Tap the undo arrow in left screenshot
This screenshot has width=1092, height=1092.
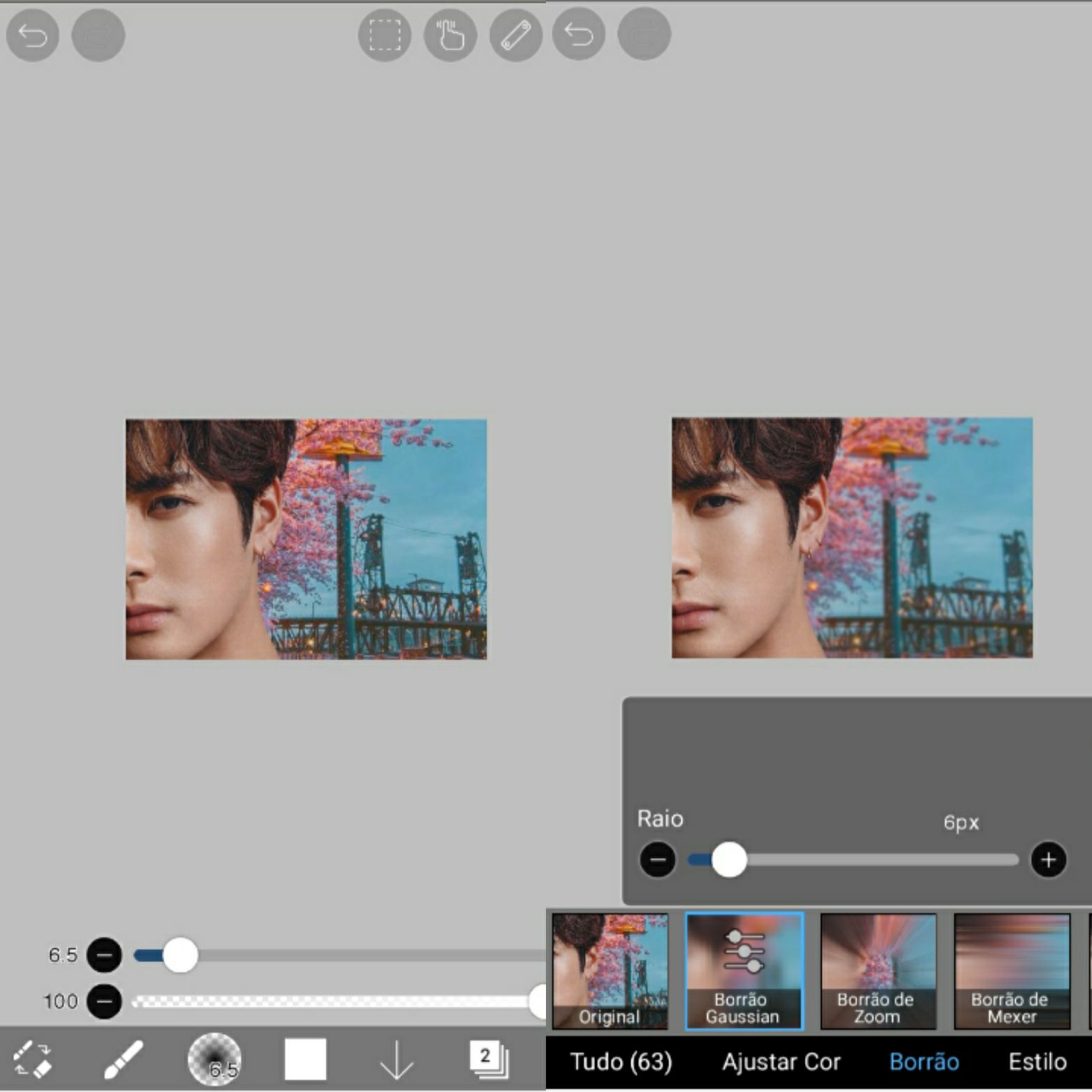click(x=32, y=35)
